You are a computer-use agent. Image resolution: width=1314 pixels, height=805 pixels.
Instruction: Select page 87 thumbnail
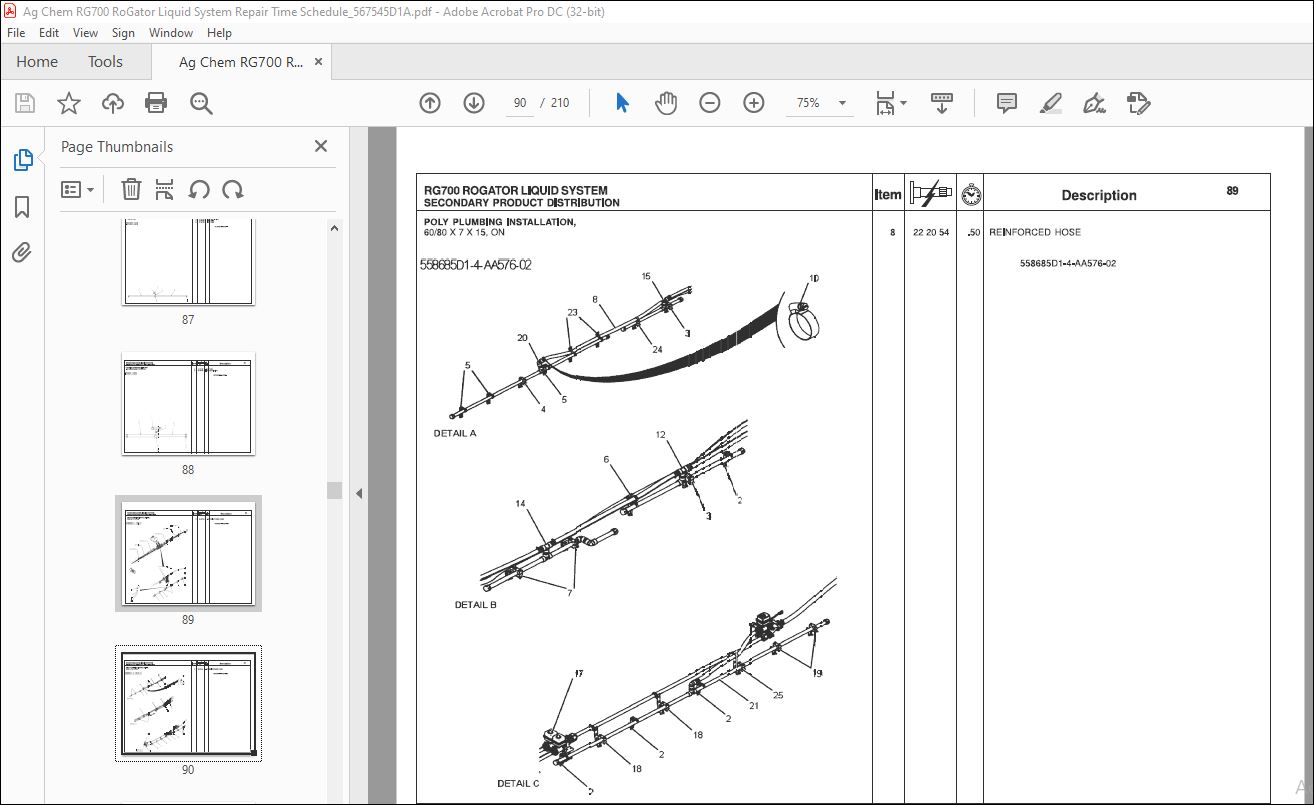coord(188,262)
